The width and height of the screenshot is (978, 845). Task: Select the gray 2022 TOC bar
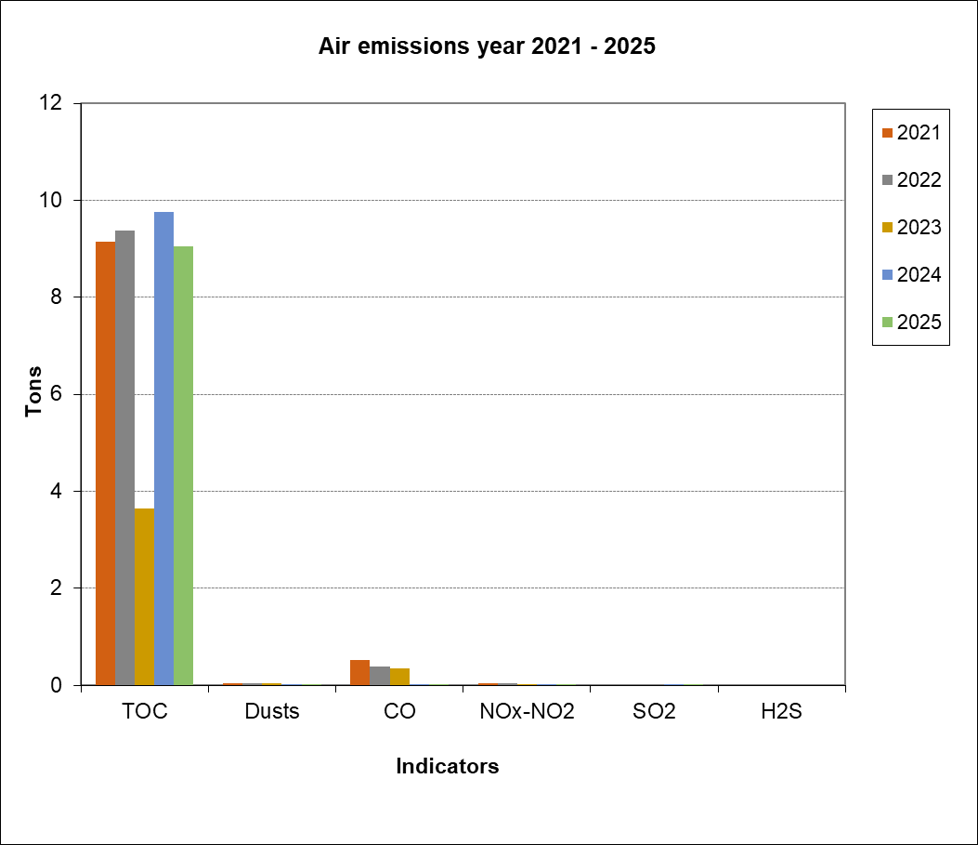[x=125, y=457]
